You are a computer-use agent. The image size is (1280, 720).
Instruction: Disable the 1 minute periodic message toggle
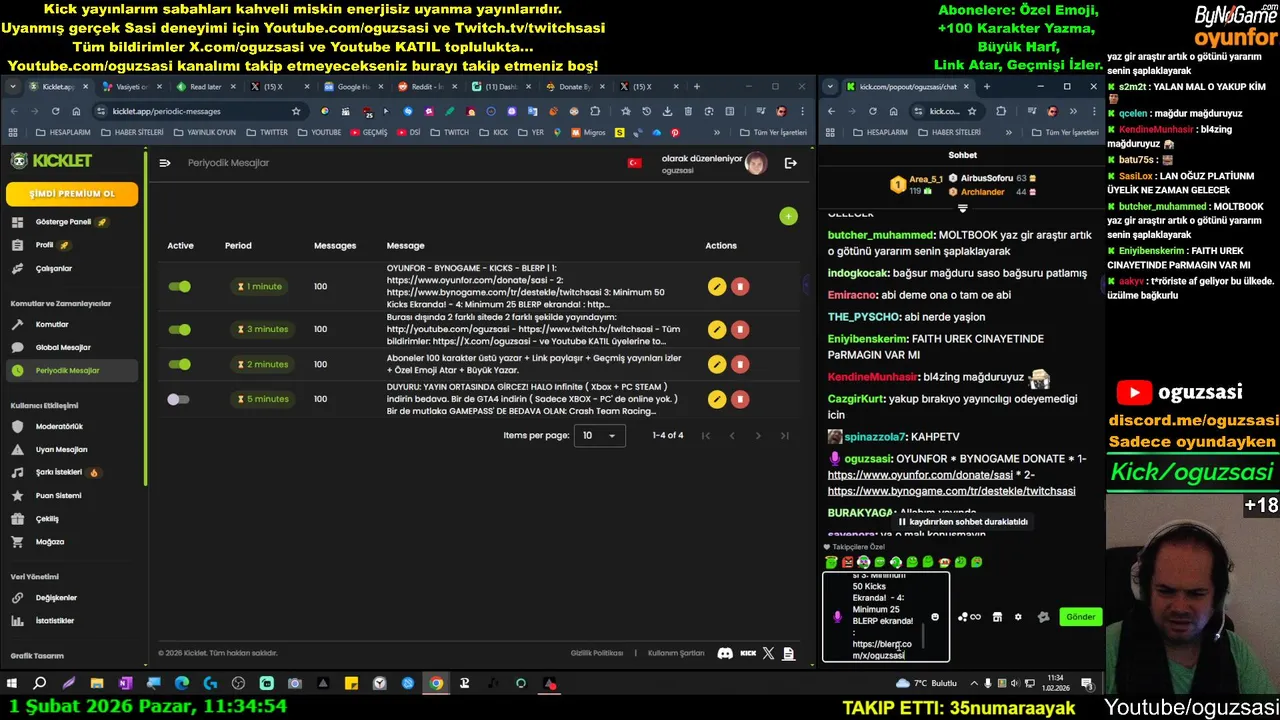click(179, 286)
